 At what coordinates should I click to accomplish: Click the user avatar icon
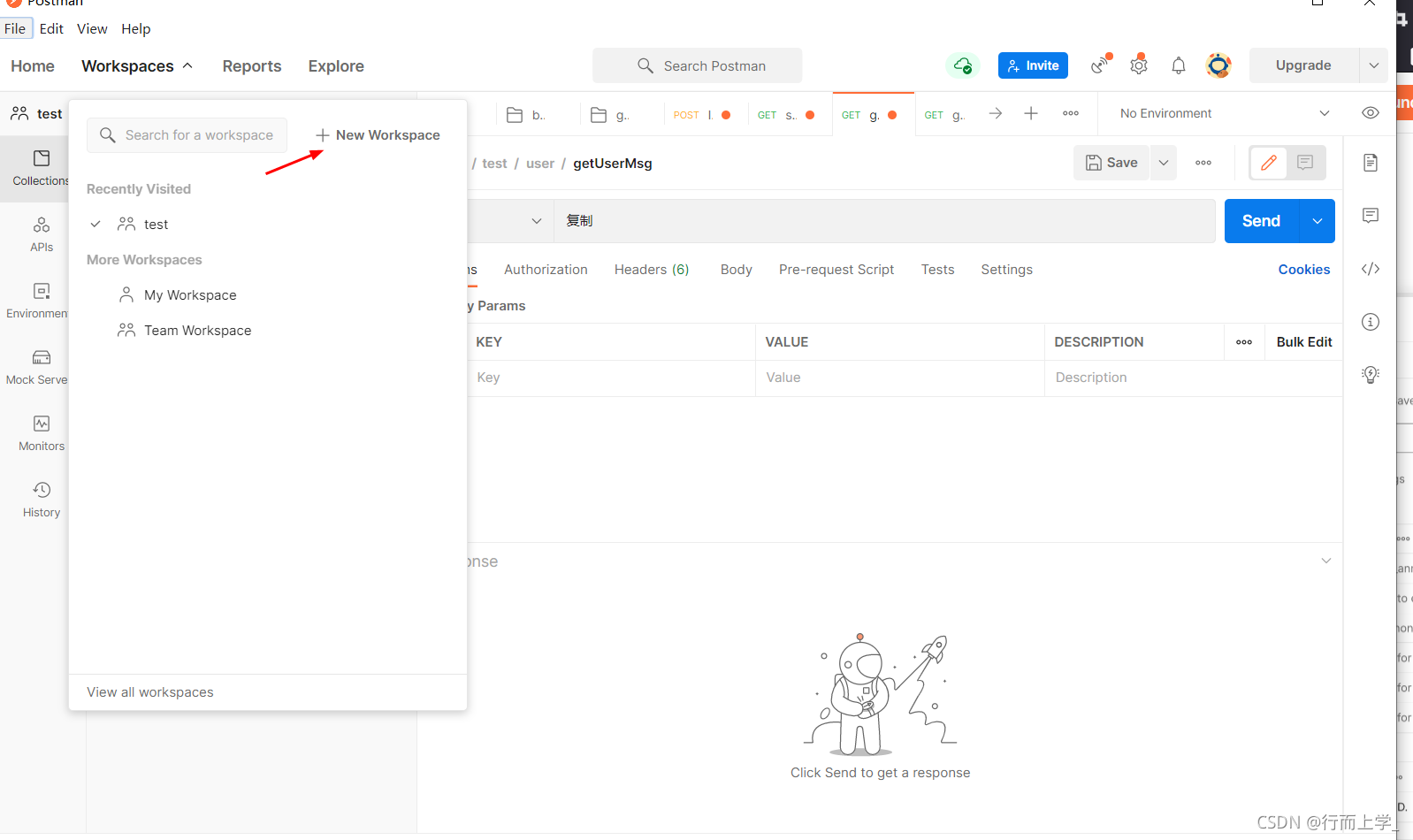point(1218,65)
